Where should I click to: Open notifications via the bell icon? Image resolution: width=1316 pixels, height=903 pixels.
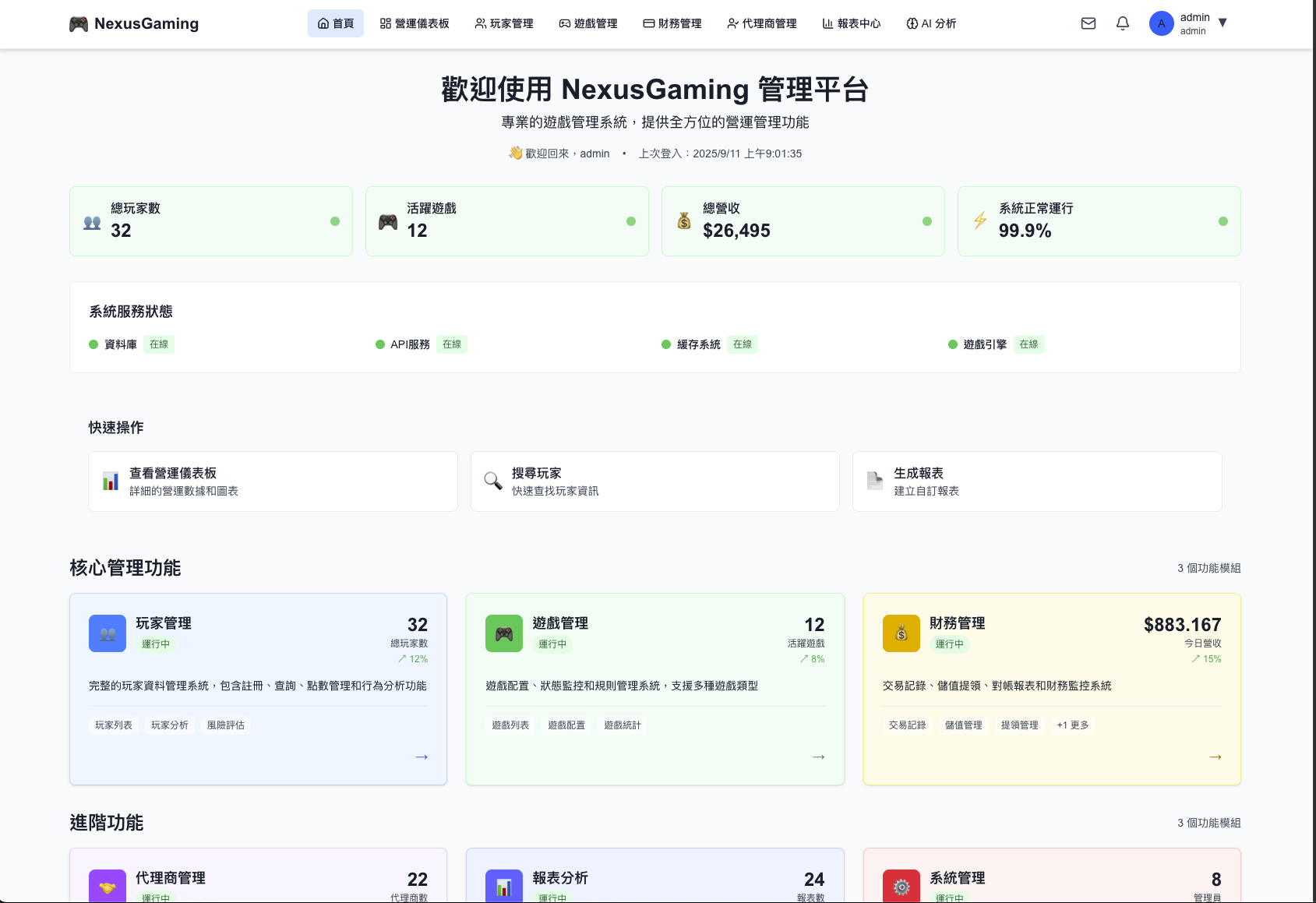tap(1122, 23)
